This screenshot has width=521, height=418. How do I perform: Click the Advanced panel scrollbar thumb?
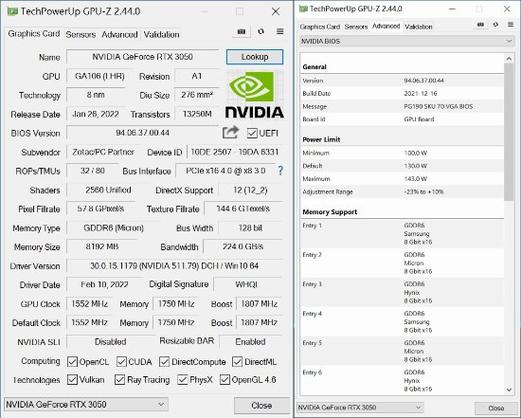point(509,132)
